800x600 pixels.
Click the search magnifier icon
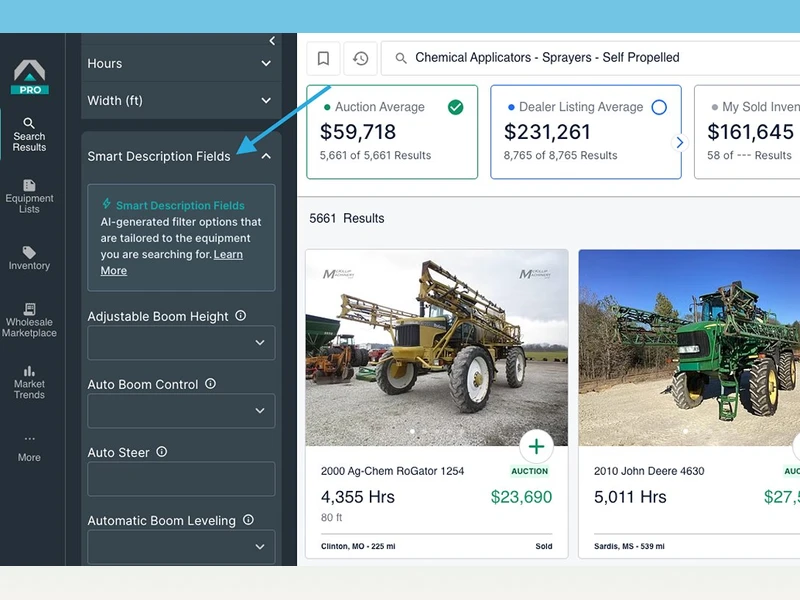click(401, 58)
